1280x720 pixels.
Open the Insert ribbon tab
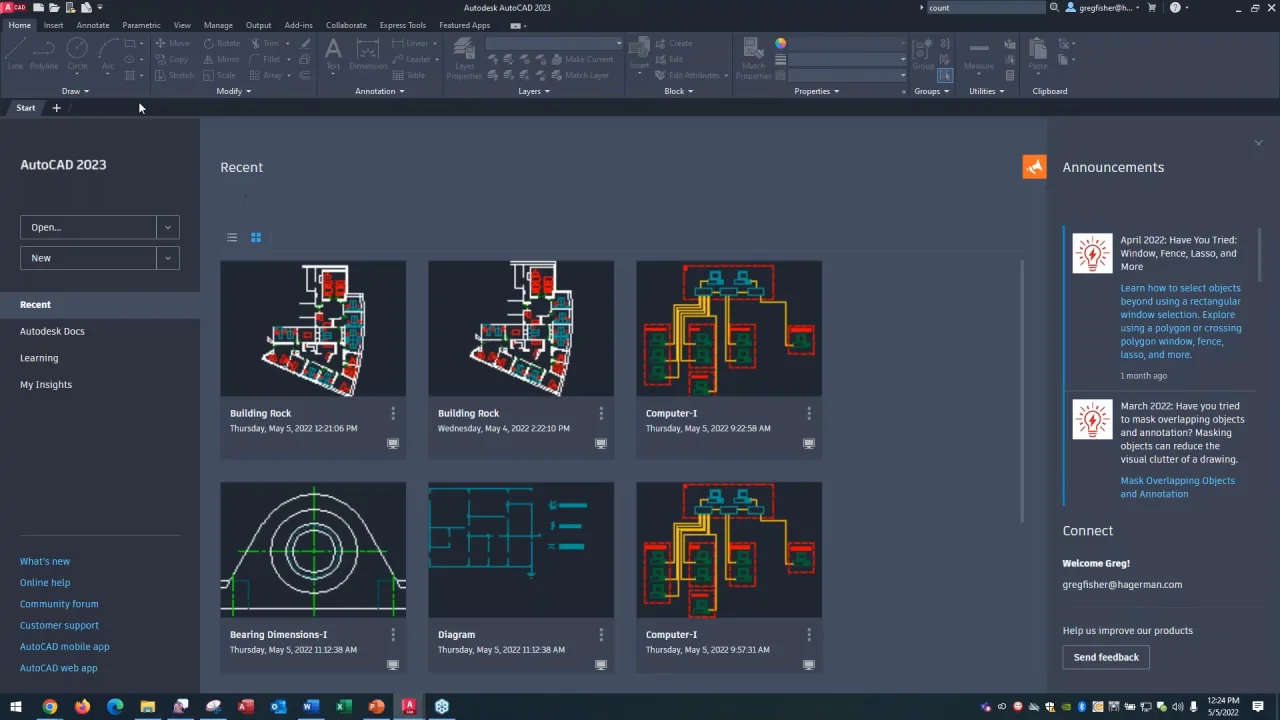[53, 25]
